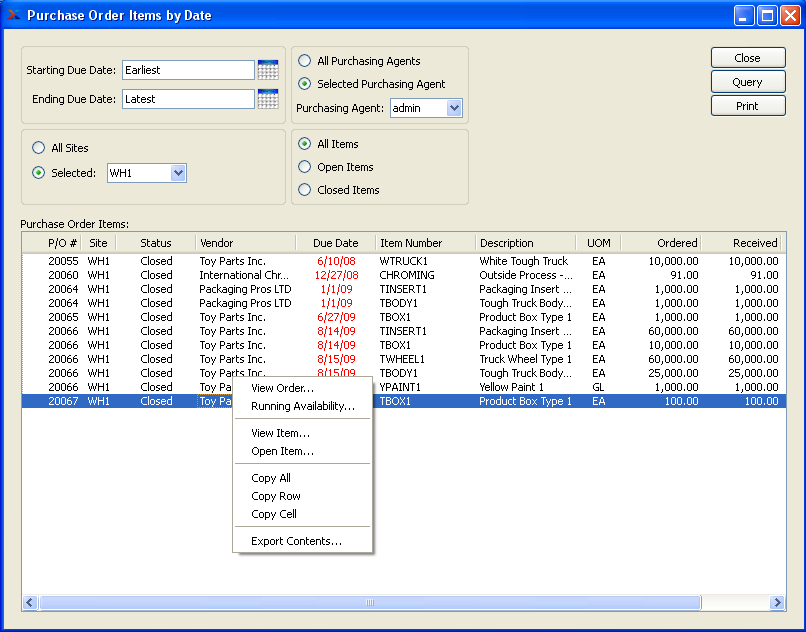Expand the Purchasing Agent admin dropdown
The height and width of the screenshot is (632, 806).
[454, 108]
